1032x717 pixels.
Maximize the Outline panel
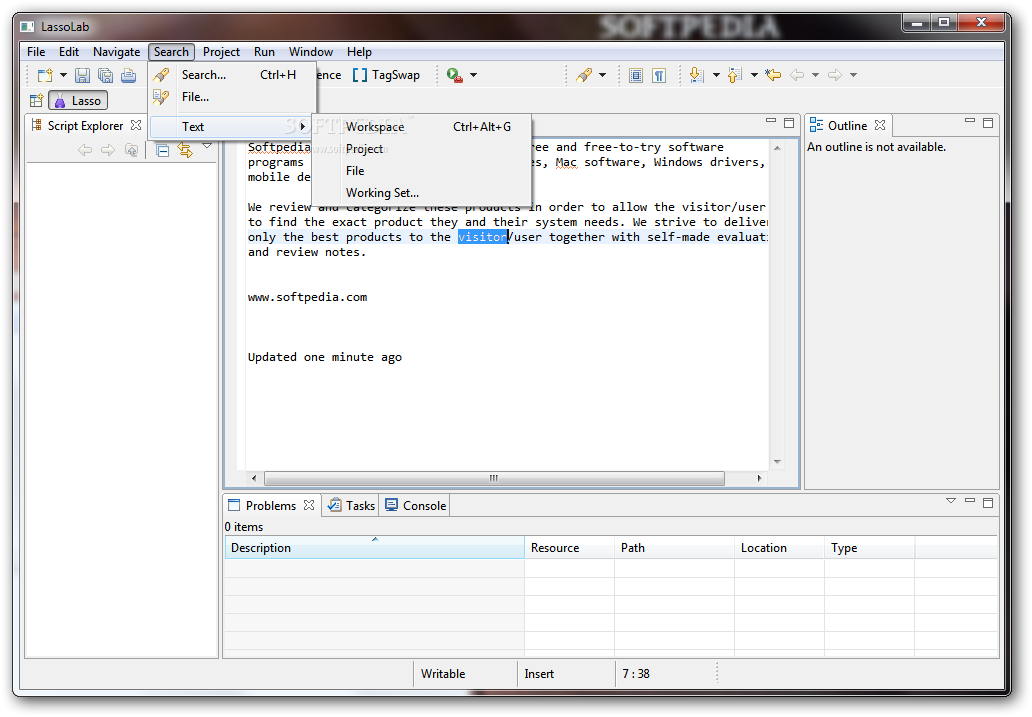[x=988, y=122]
